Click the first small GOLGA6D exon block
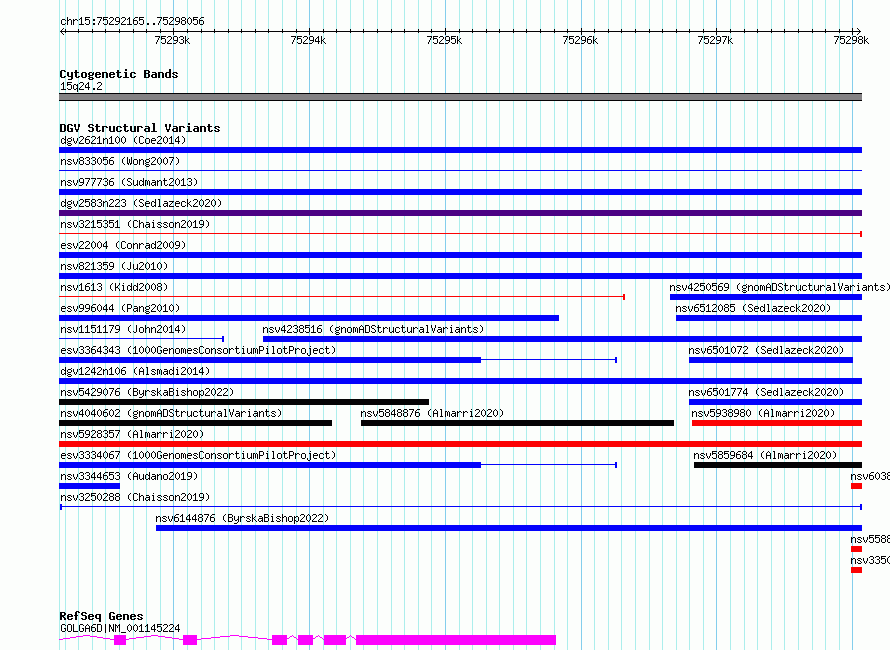 coord(120,640)
